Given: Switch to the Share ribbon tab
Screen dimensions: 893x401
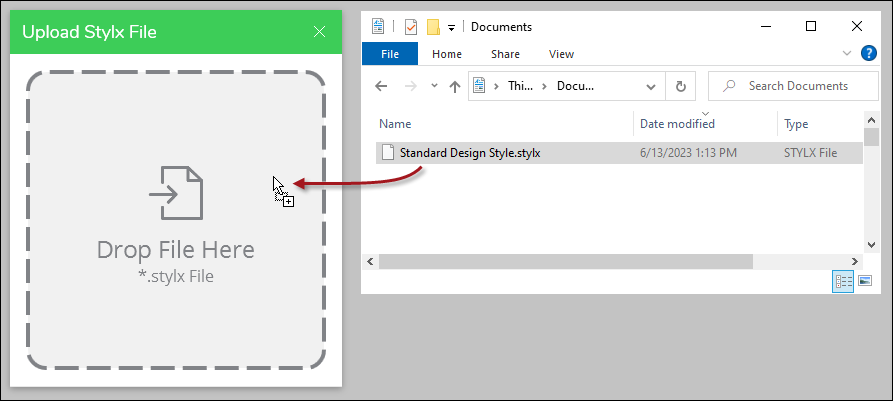Looking at the screenshot, I should (505, 54).
